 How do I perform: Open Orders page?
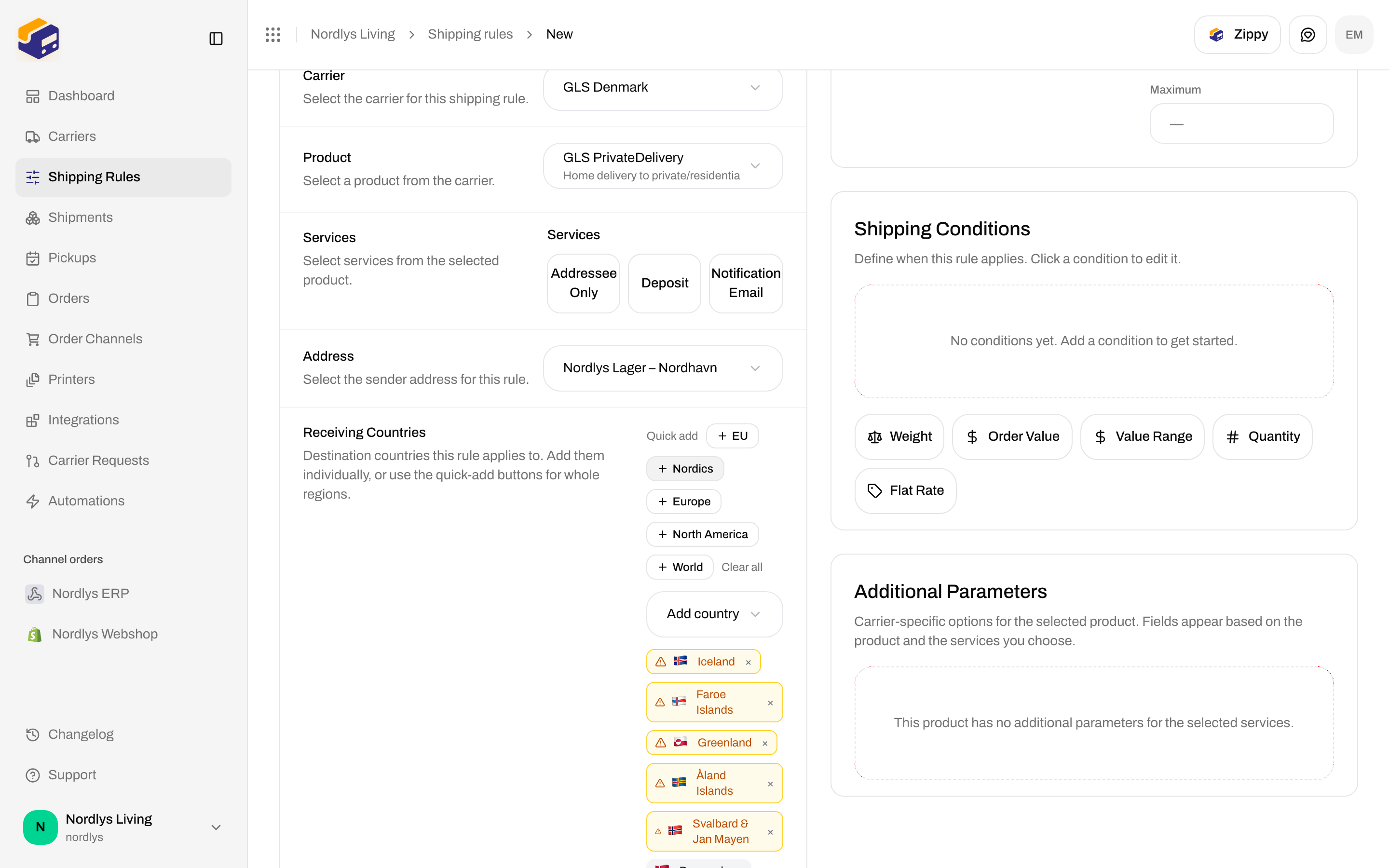click(123, 298)
